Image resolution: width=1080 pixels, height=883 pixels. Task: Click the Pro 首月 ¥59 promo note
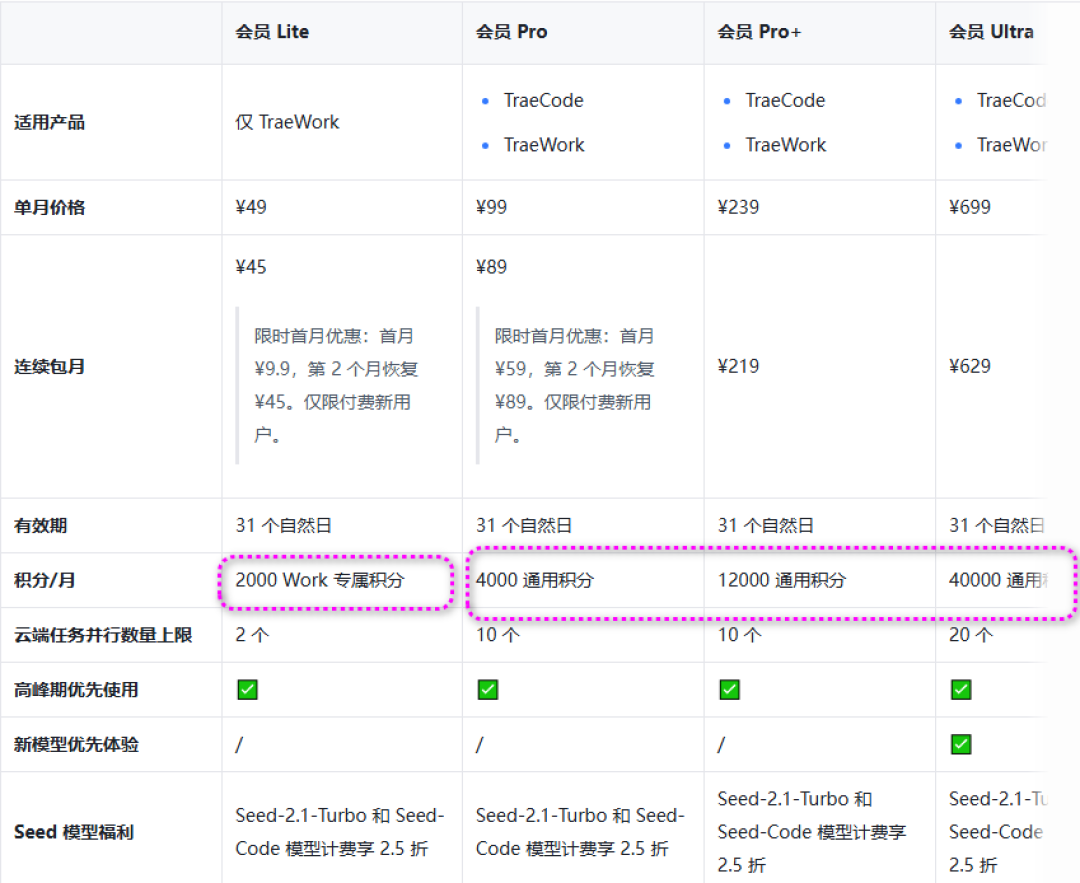(574, 386)
